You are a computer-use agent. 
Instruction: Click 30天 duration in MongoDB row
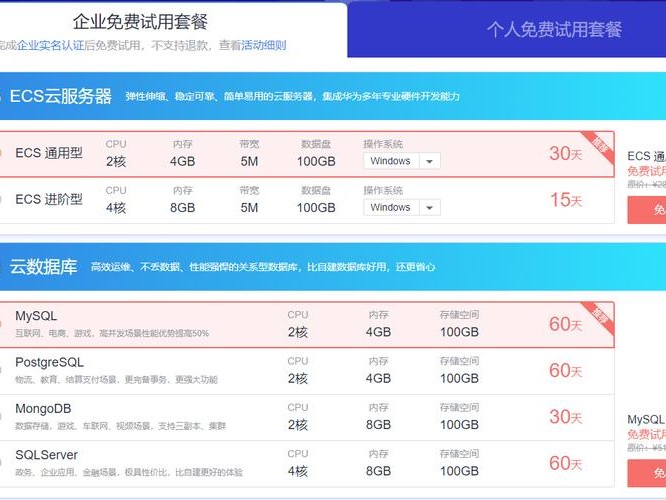[x=565, y=417]
